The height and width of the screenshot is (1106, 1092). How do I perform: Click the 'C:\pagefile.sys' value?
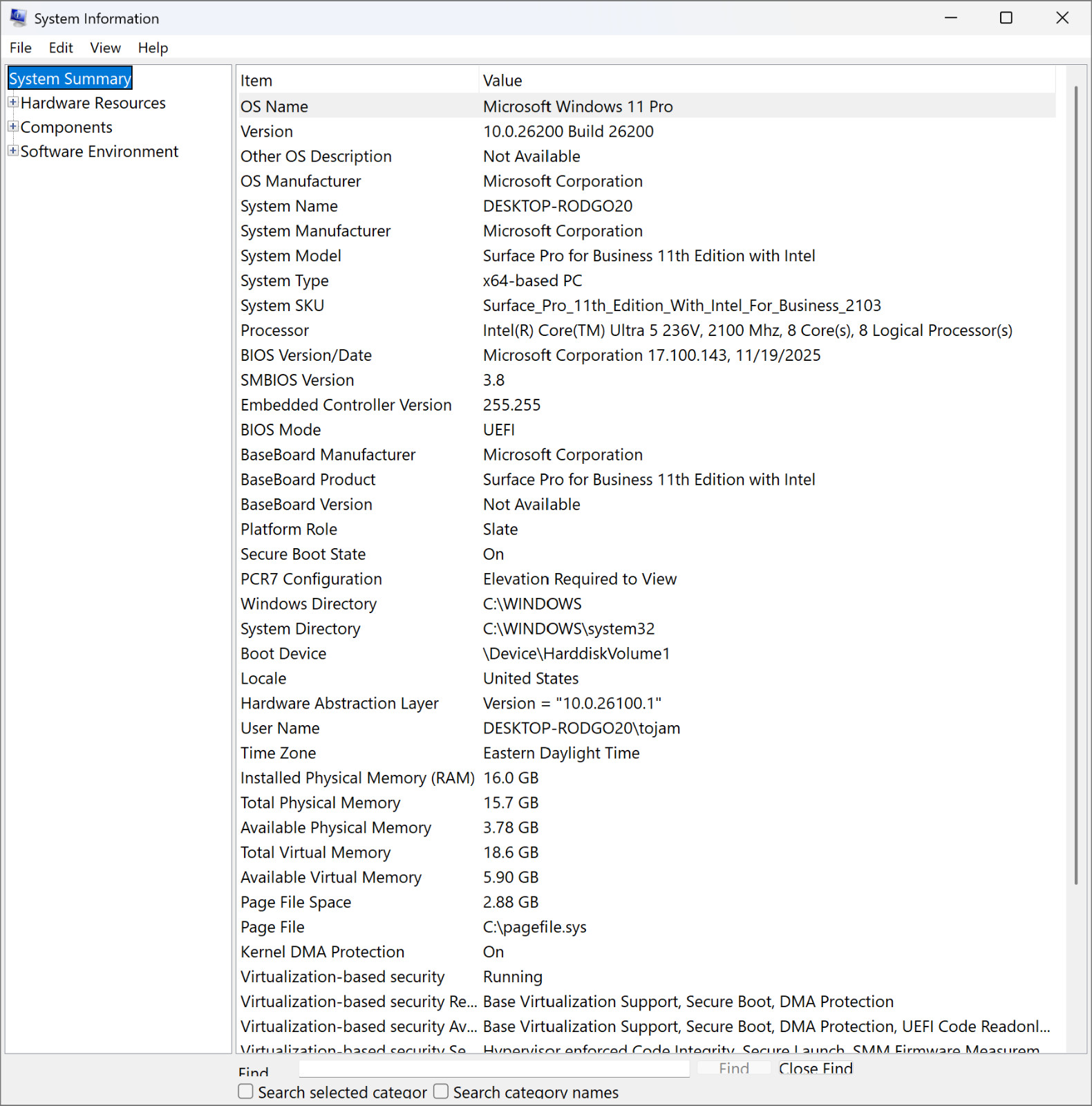click(535, 928)
